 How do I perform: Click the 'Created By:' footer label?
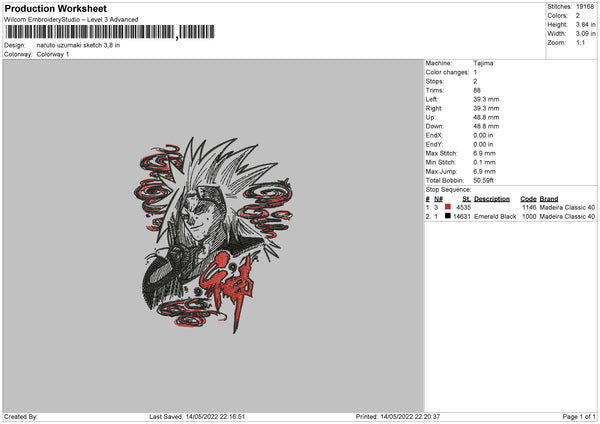point(21,417)
